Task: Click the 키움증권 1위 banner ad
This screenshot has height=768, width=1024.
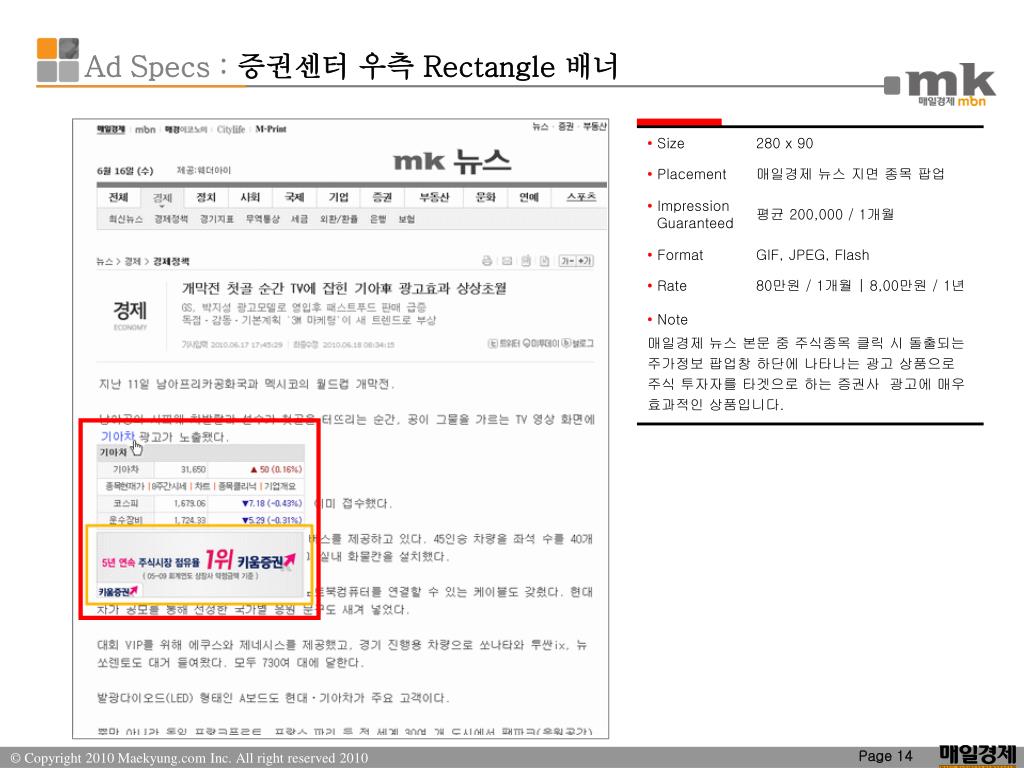Action: coord(199,563)
